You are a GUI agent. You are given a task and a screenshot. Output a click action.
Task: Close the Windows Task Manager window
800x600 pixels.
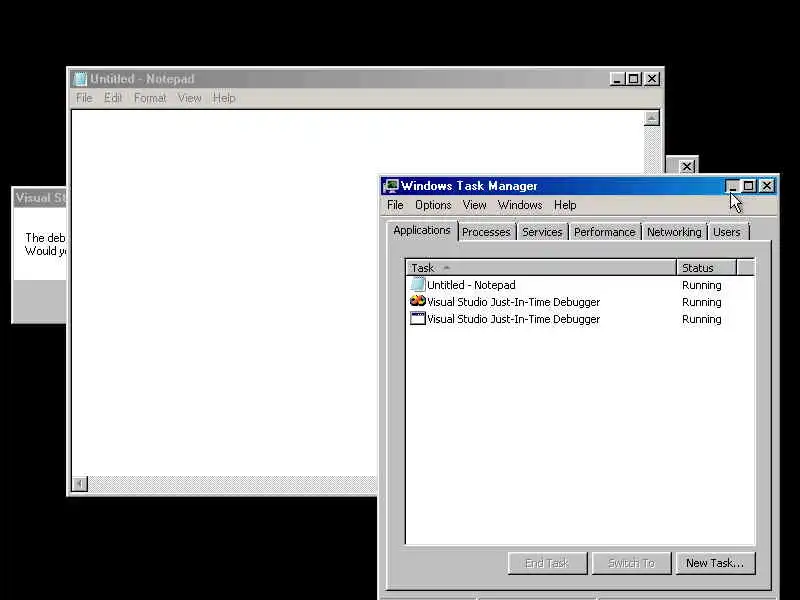767,186
